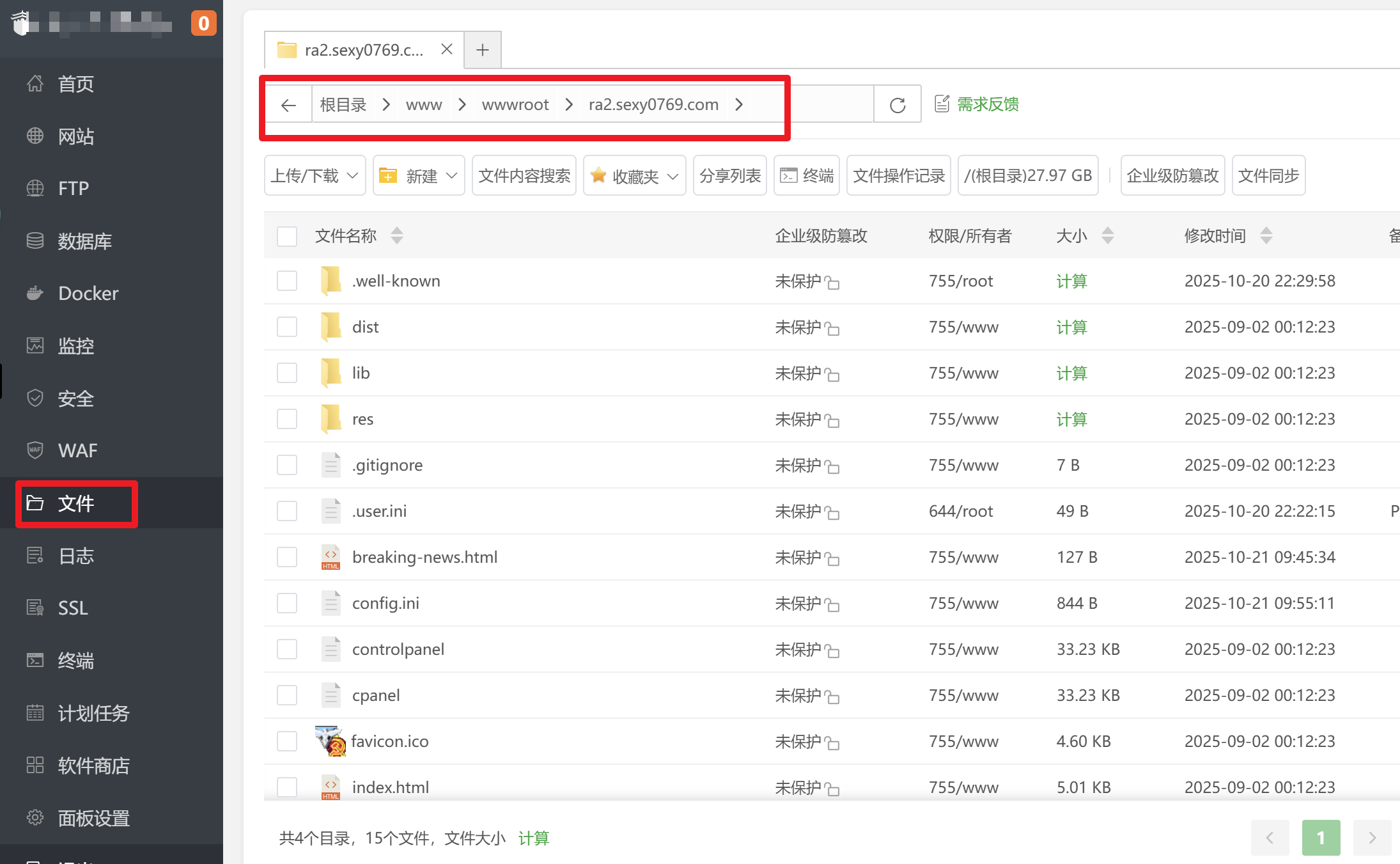Open the favicon.ico file thumbnail
1400x864 pixels.
click(331, 741)
